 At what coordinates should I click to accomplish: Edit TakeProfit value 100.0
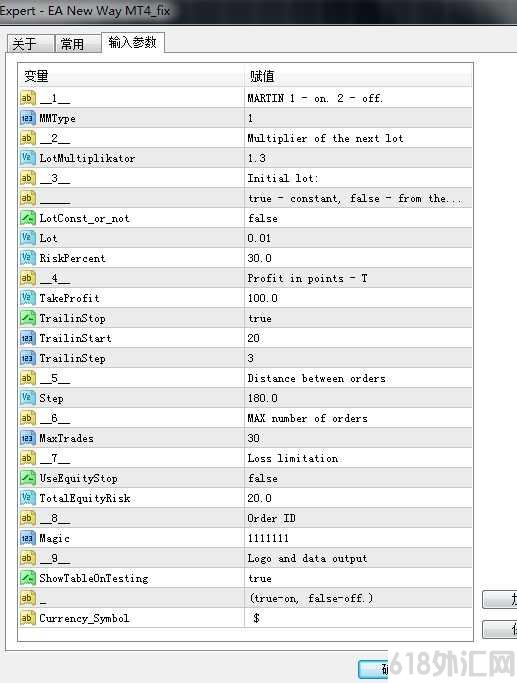coord(358,298)
